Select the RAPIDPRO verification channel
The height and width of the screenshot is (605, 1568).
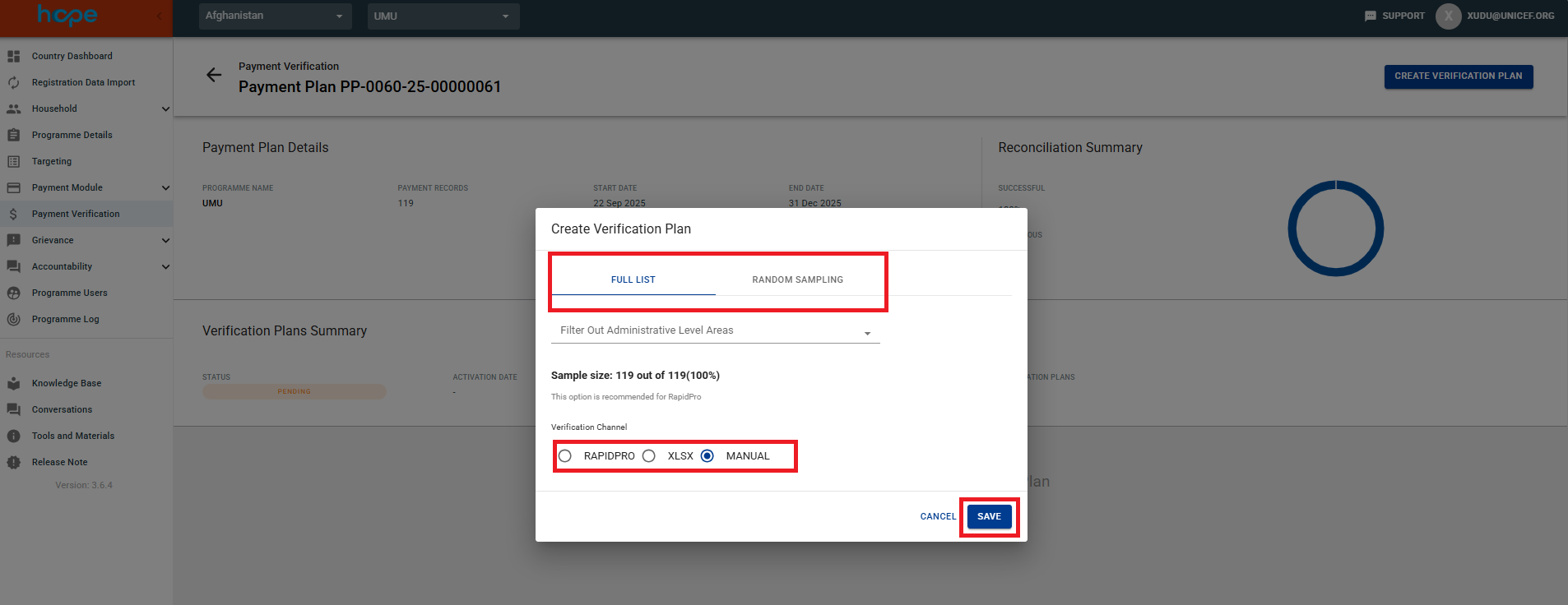[x=565, y=456]
